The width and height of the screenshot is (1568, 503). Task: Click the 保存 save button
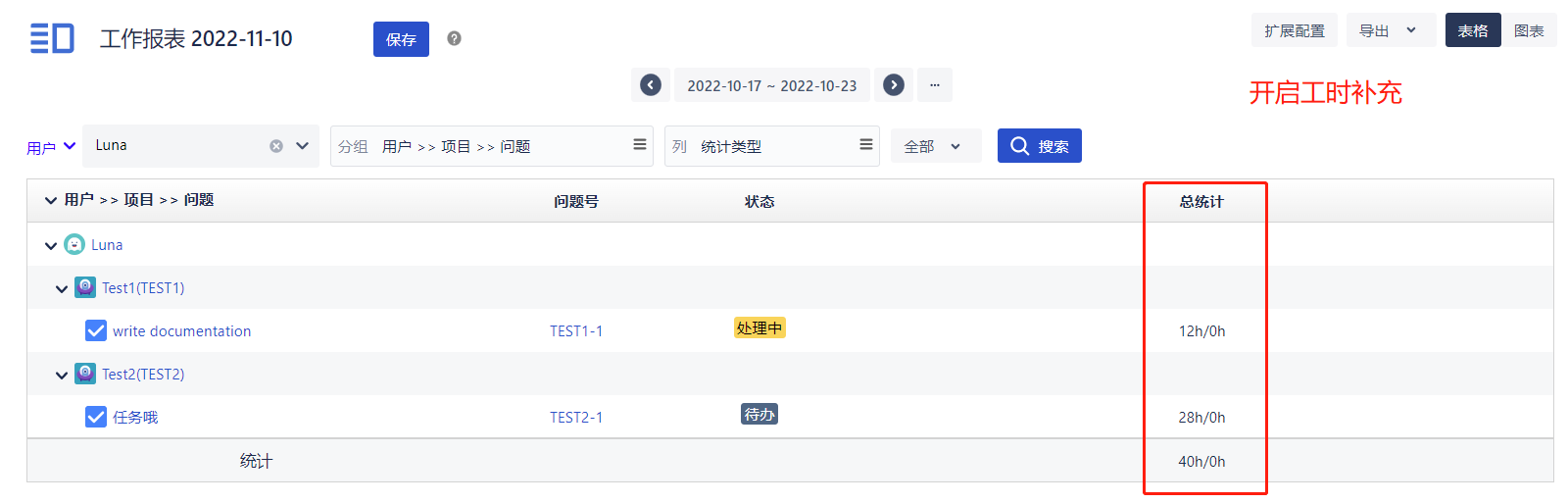tap(401, 39)
